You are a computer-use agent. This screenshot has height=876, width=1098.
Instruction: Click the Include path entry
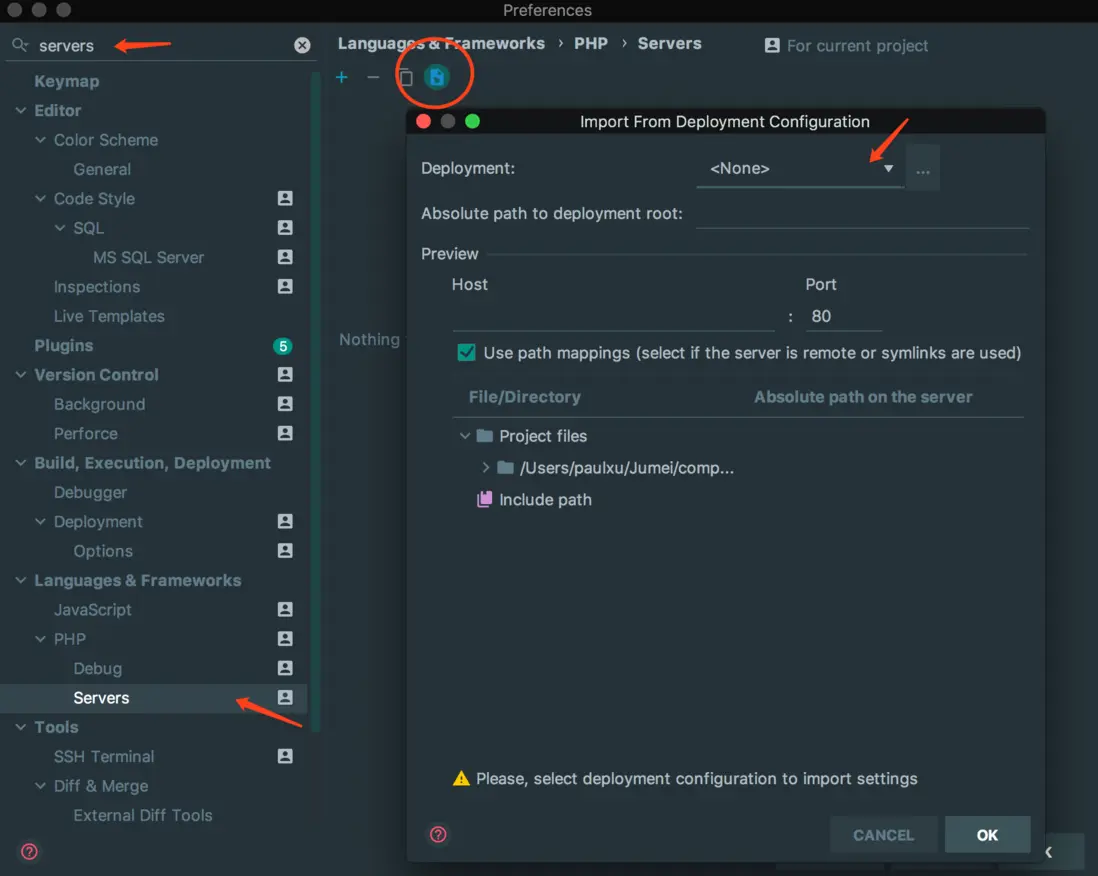(545, 499)
